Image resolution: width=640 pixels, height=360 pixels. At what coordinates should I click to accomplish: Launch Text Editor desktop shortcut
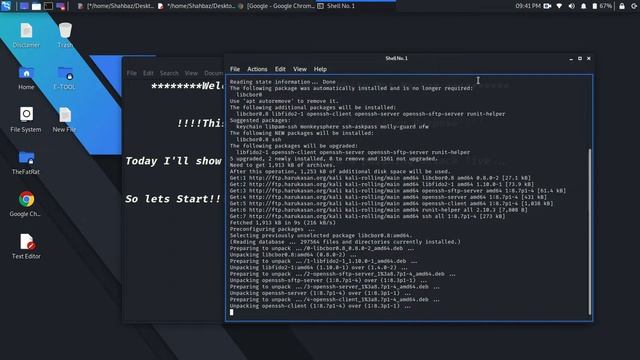[x=26, y=247]
